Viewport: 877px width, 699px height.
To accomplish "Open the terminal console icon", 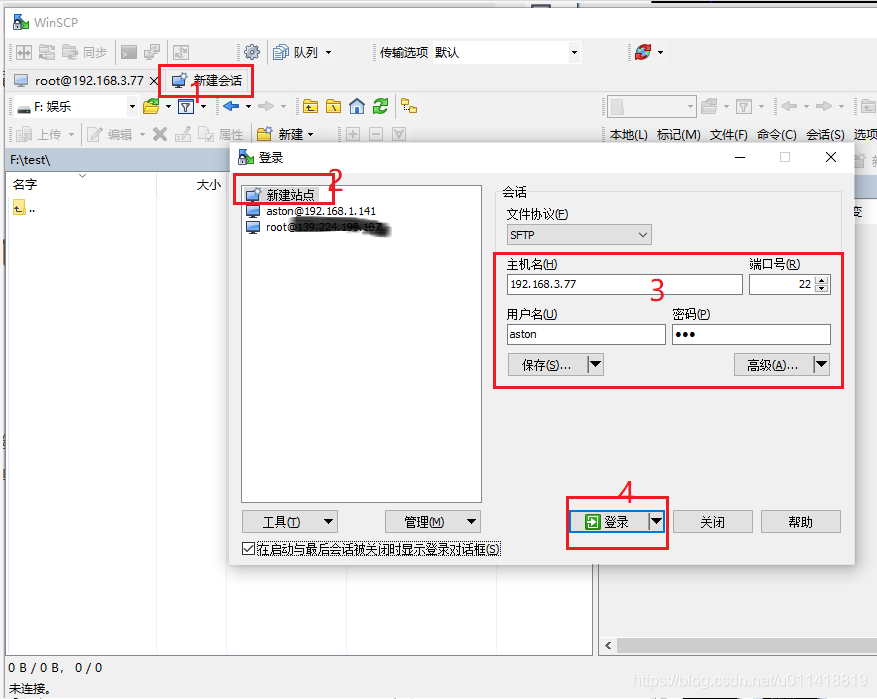I will point(129,53).
